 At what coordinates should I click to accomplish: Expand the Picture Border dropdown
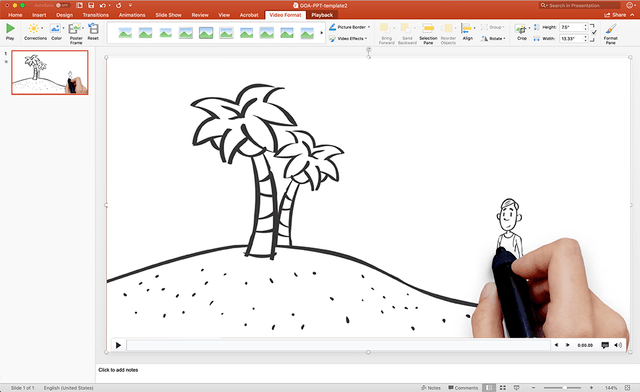(x=369, y=27)
